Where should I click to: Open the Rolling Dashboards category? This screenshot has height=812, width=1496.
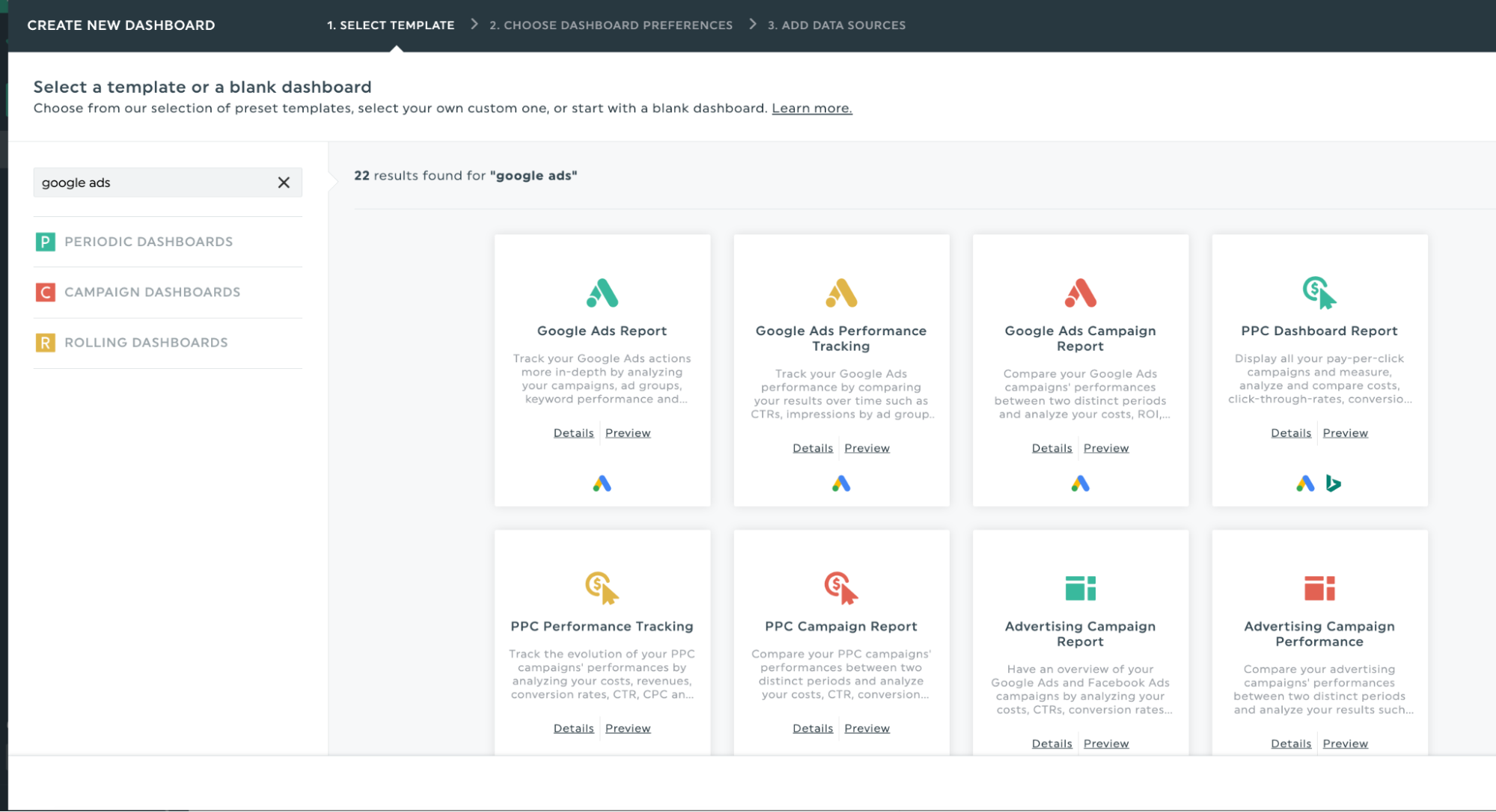[x=146, y=343]
